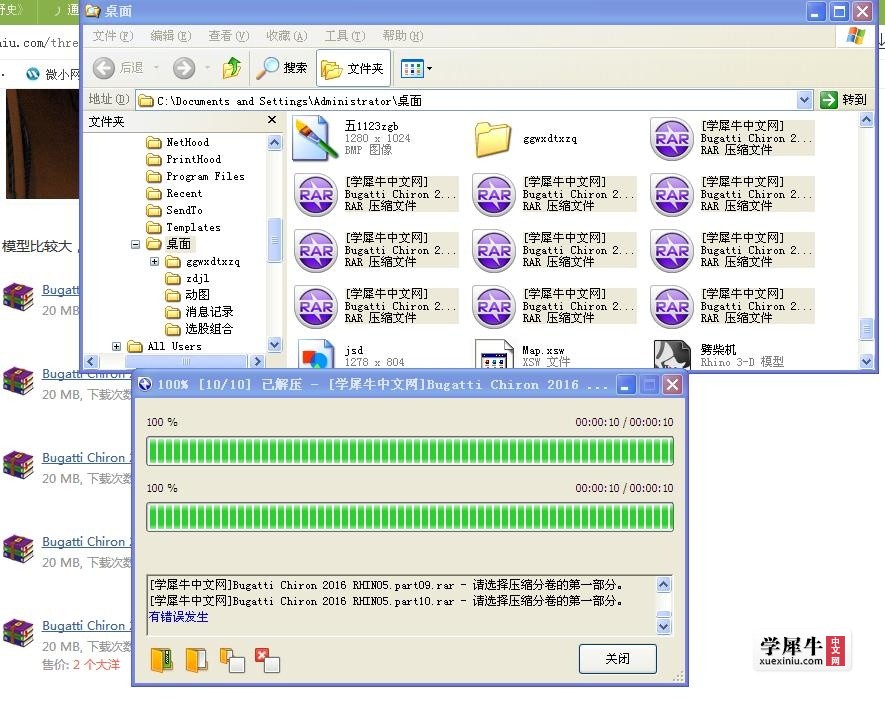This screenshot has width=885, height=704.
Task: Open the views dropdown in Explorer toolbar
Action: point(417,69)
